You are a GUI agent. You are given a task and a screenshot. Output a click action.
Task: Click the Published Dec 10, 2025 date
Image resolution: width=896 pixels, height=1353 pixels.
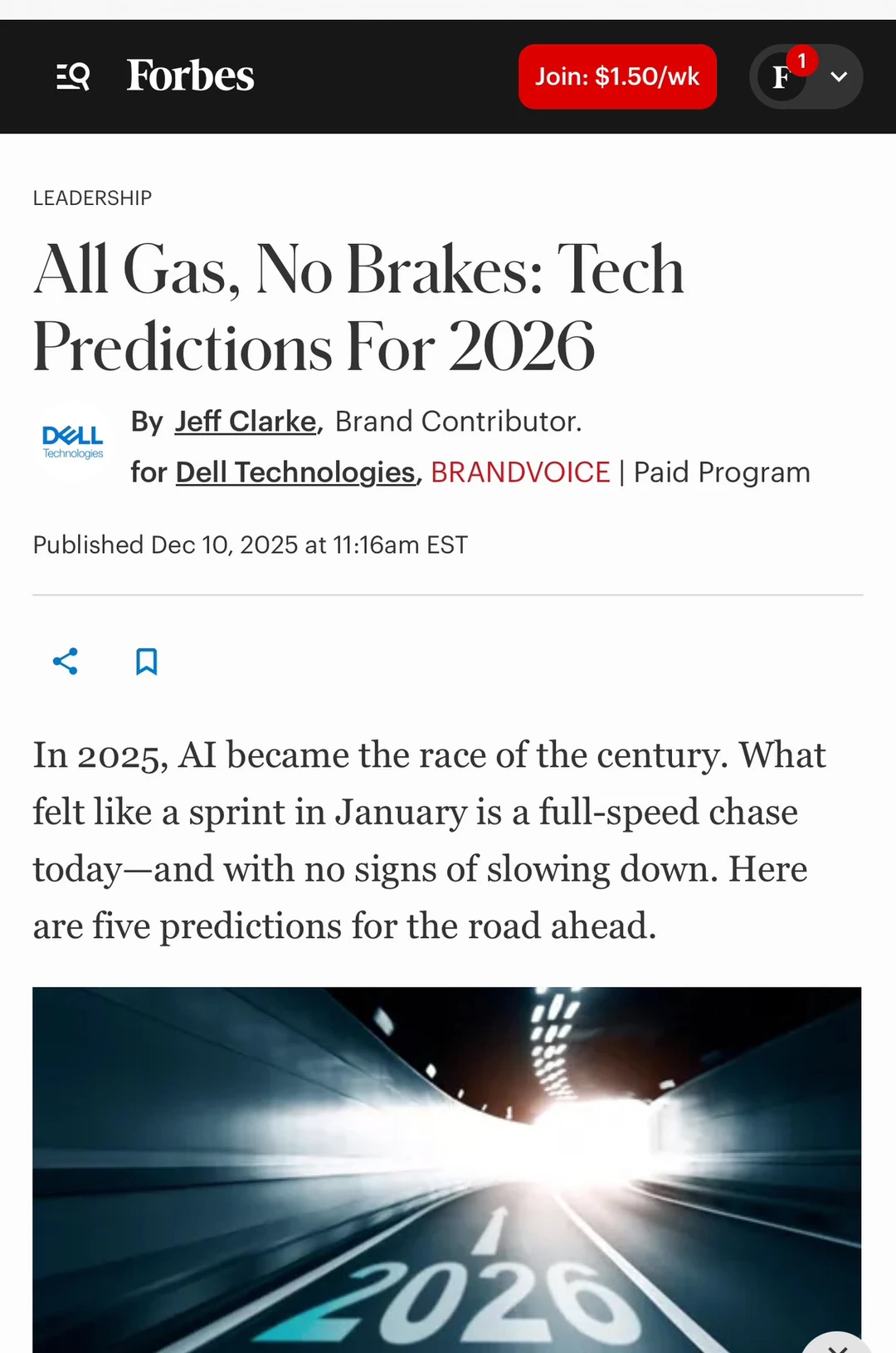coord(250,545)
